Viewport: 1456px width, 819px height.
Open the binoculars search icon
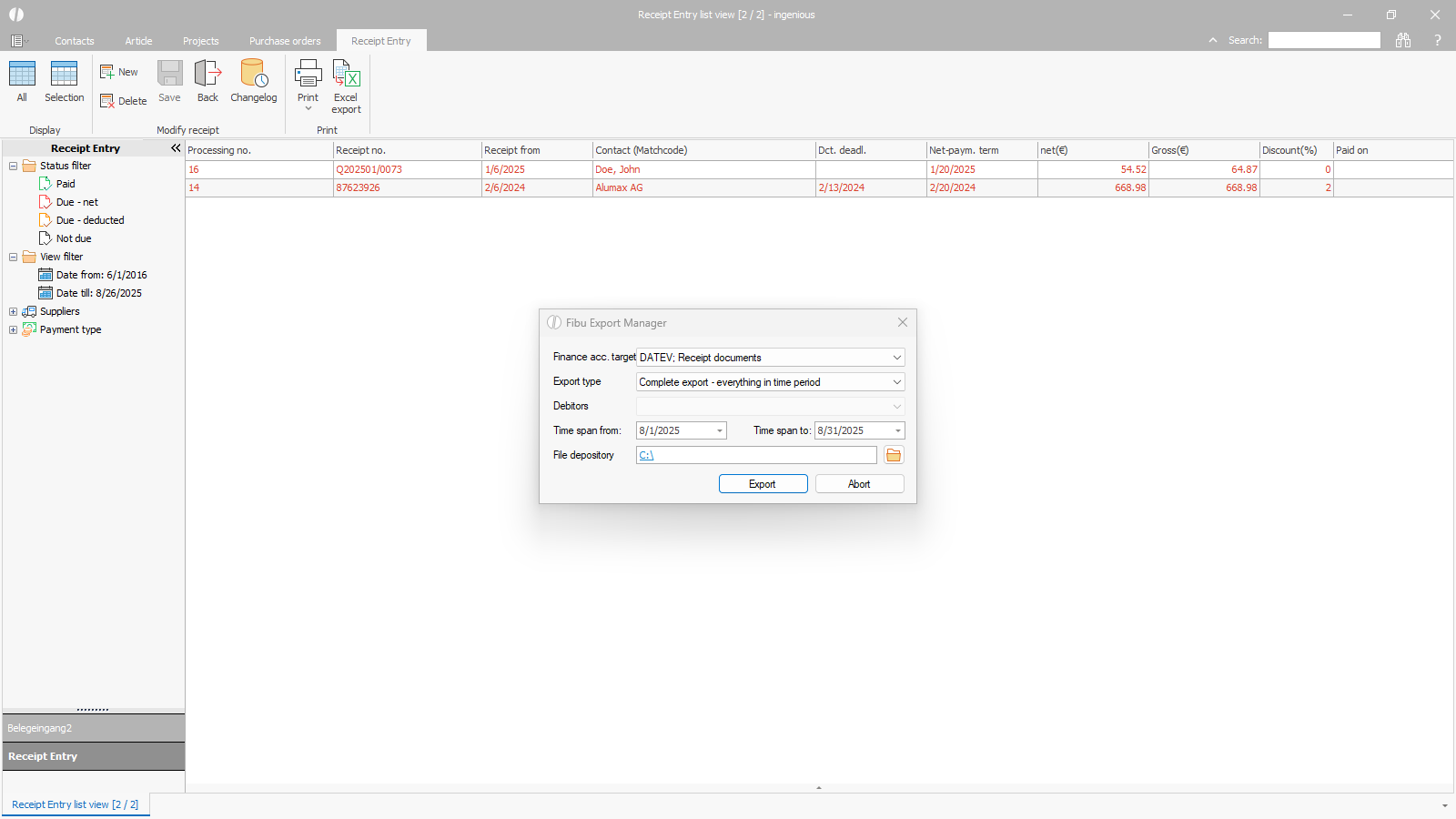(x=1403, y=40)
